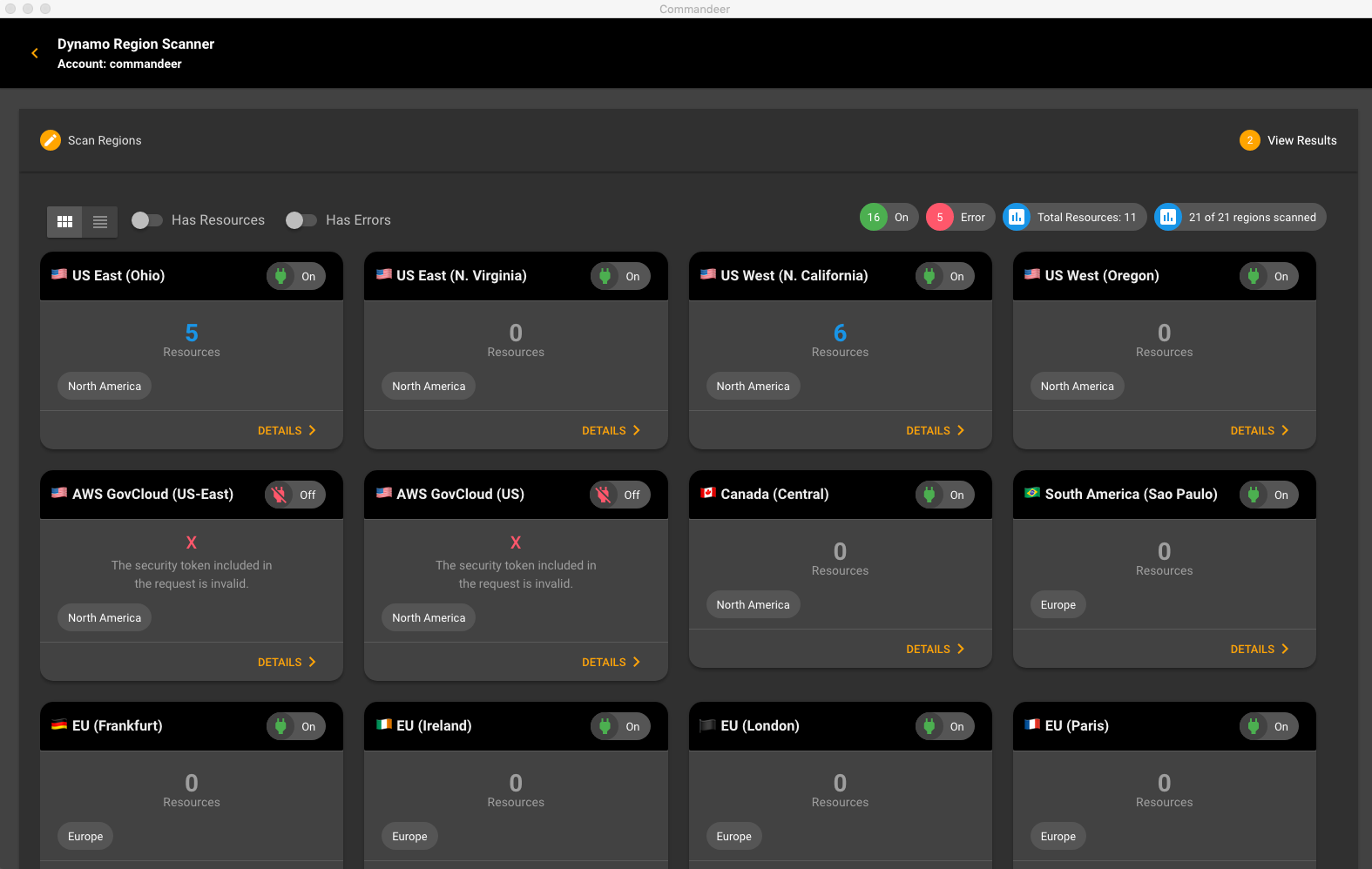Screen dimensions: 1372x869
Task: Switch to grid view layout
Action: pos(64,221)
